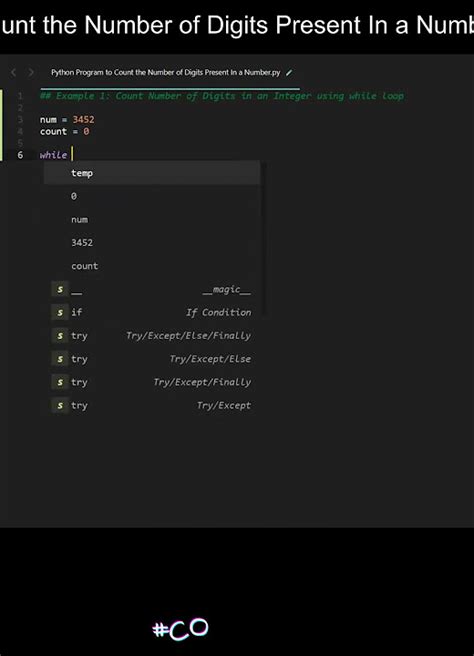The width and height of the screenshot is (474, 656).
Task: Click snippet icon for Try/Except/Else/Finally
Action: click(60, 336)
